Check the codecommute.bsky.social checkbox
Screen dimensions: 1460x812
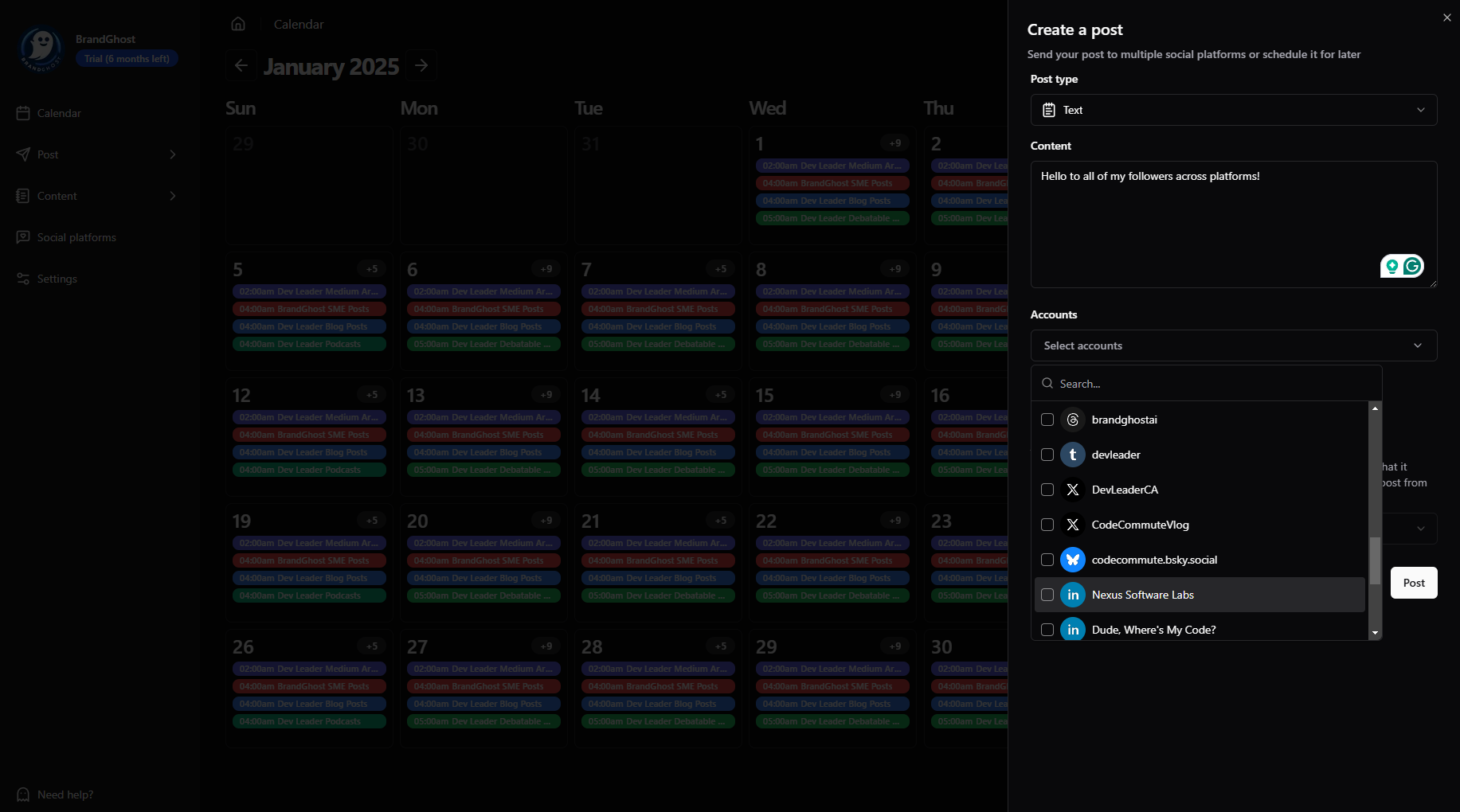pyautogui.click(x=1047, y=560)
